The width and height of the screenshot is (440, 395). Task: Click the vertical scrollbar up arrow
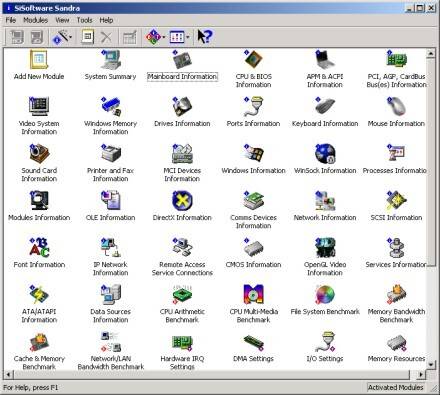click(431, 53)
